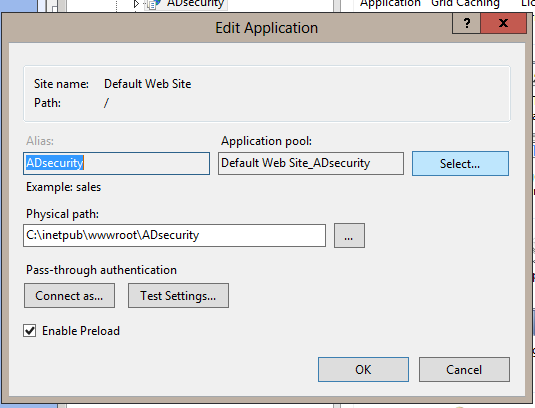Open application pool chooser with Select...
Viewport: 535px width, 408px height.
460,164
